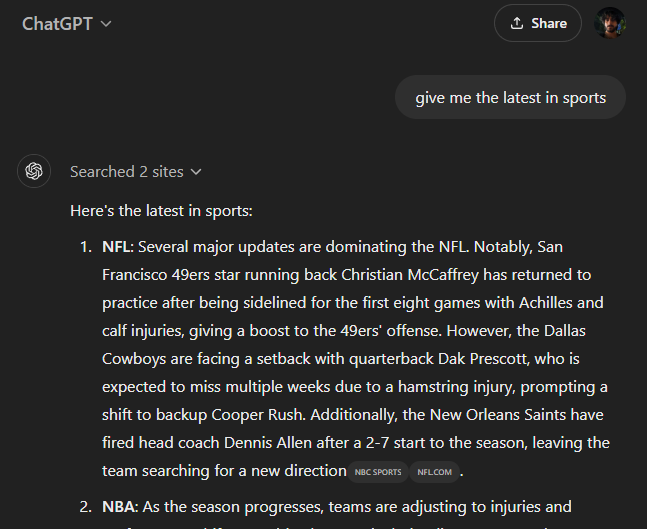Click the ChatGPT logo beside the response
Image resolution: width=647 pixels, height=529 pixels.
click(34, 171)
